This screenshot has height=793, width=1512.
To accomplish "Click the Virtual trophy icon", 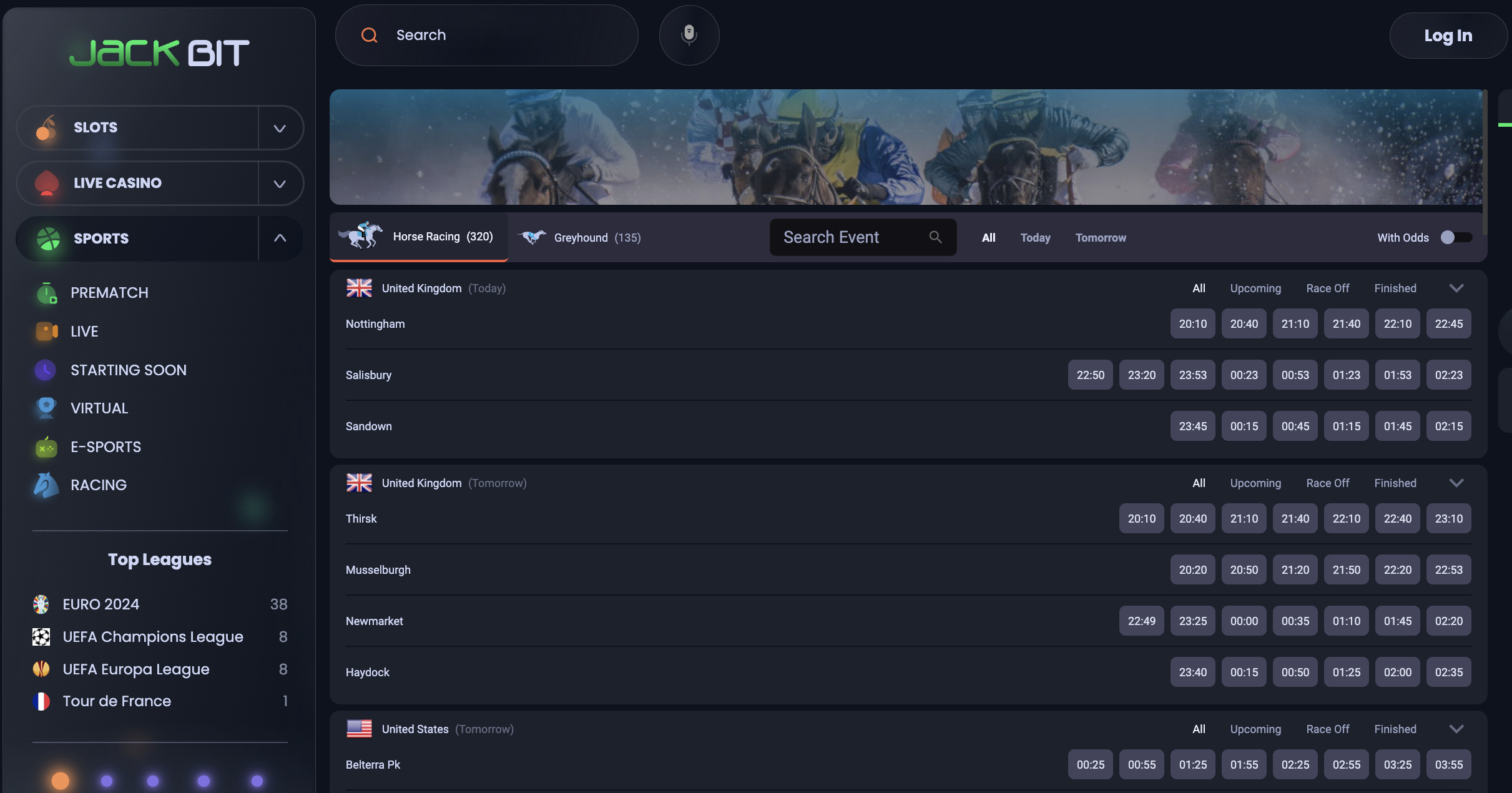I will 46,408.
